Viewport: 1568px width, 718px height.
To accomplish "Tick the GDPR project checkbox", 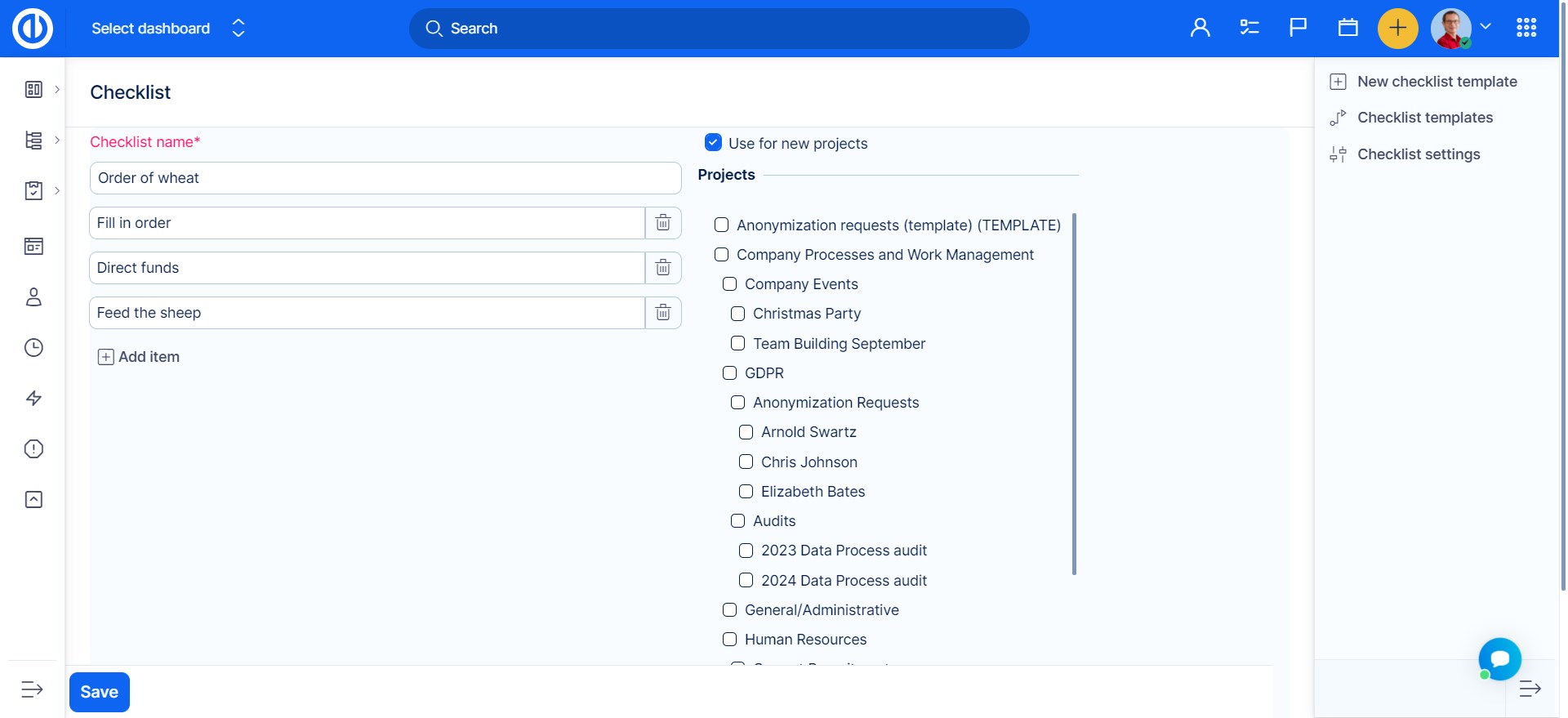I will click(x=729, y=373).
